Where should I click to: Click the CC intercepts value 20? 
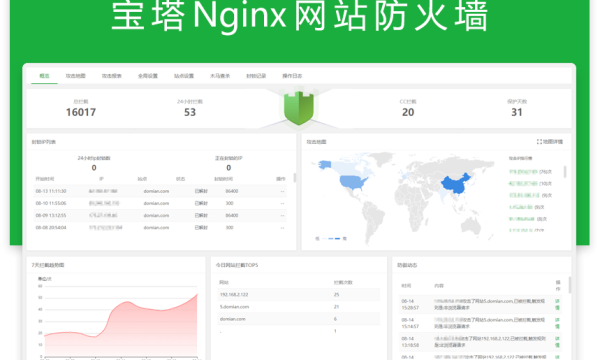(x=408, y=112)
